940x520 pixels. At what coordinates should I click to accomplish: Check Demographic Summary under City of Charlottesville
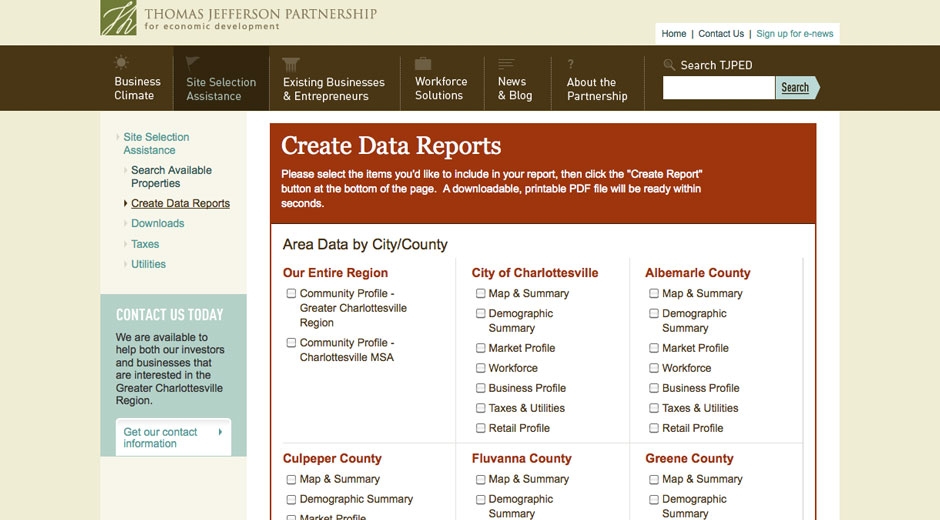coord(481,313)
